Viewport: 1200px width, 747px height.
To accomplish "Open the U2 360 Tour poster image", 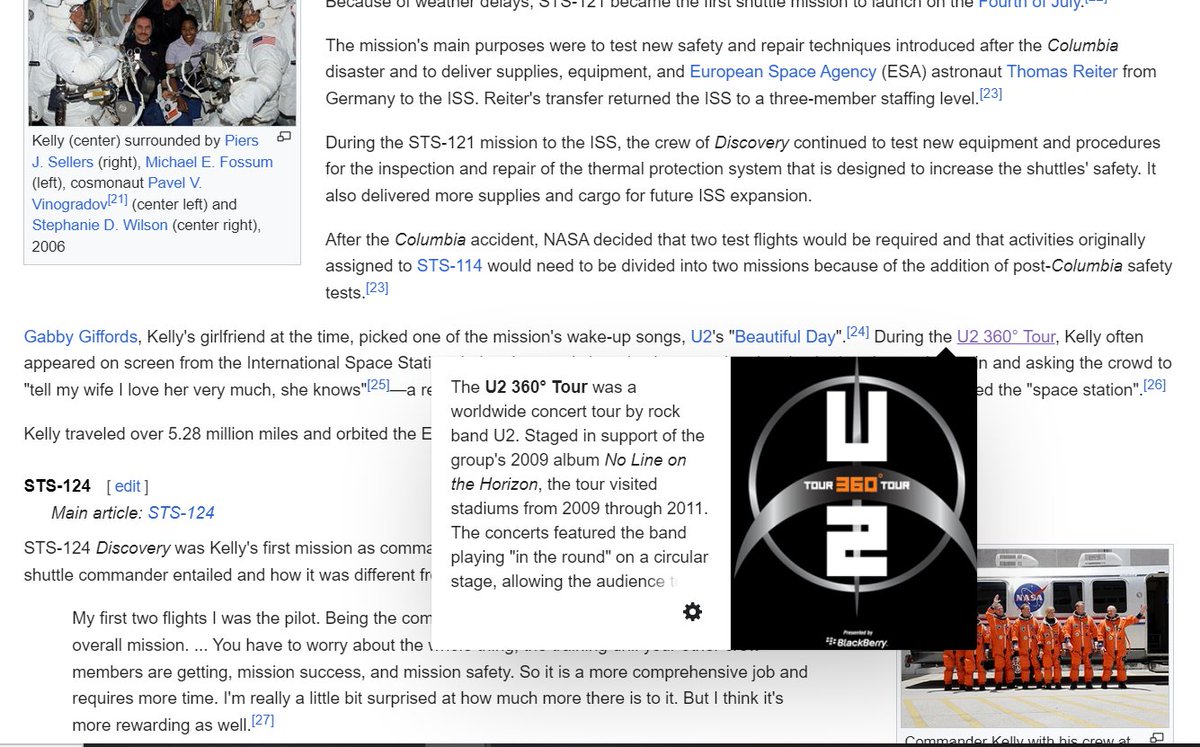I will [x=854, y=503].
